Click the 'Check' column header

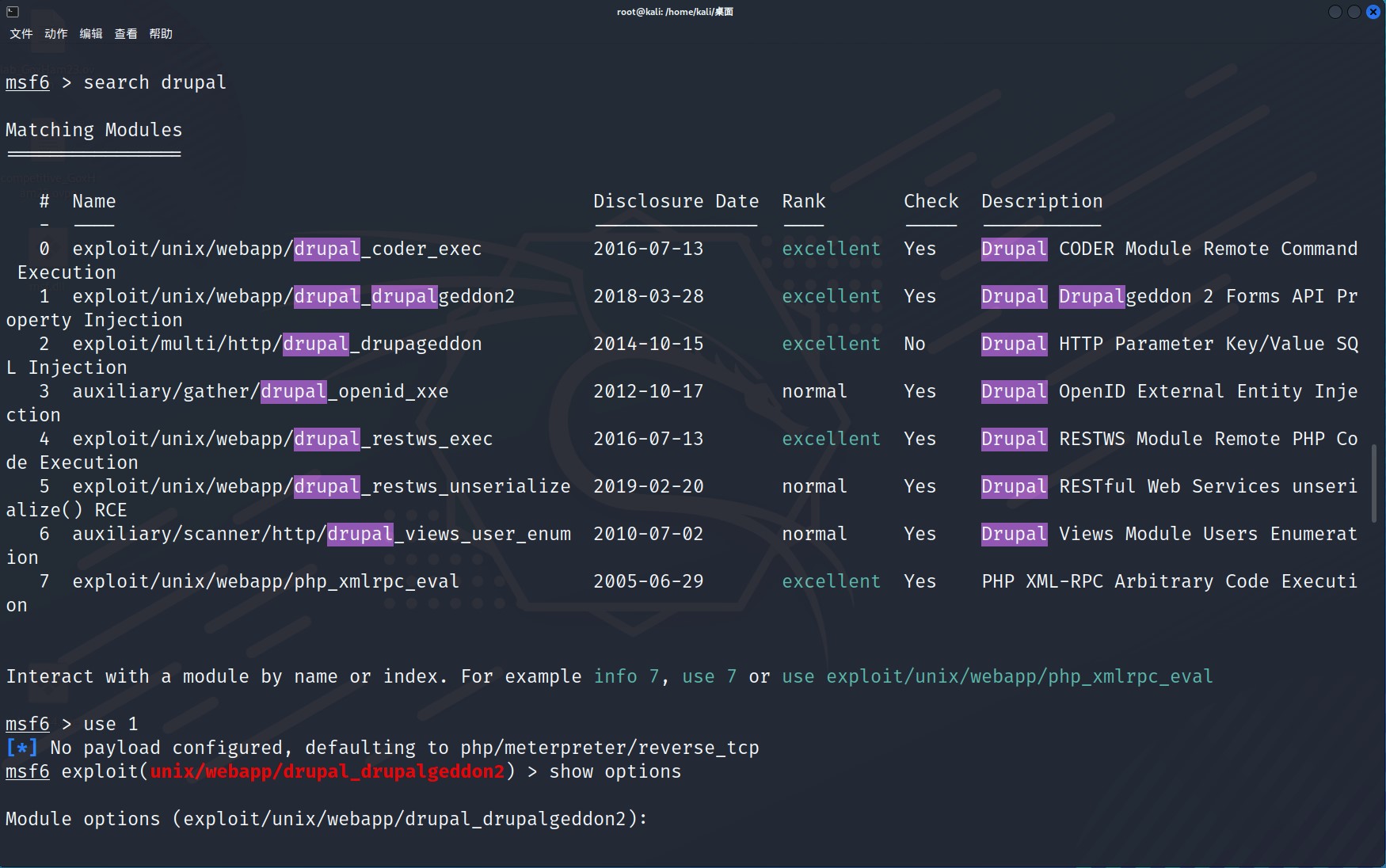[x=931, y=201]
